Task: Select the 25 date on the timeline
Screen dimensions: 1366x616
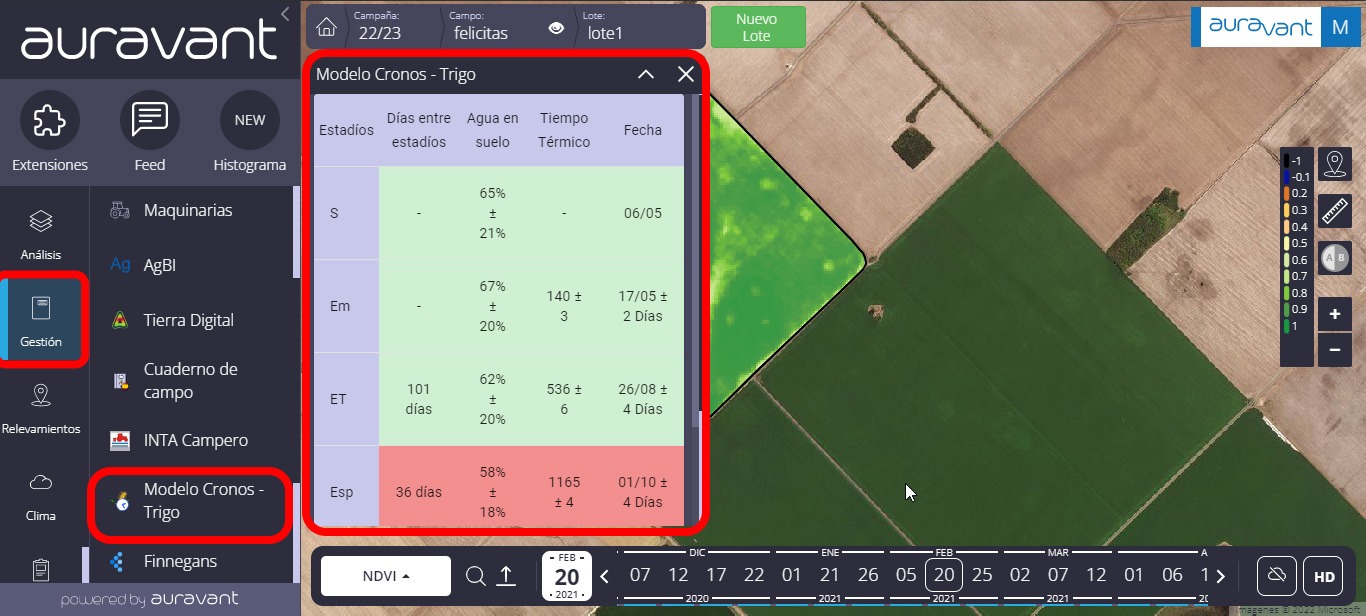Action: coord(982,575)
